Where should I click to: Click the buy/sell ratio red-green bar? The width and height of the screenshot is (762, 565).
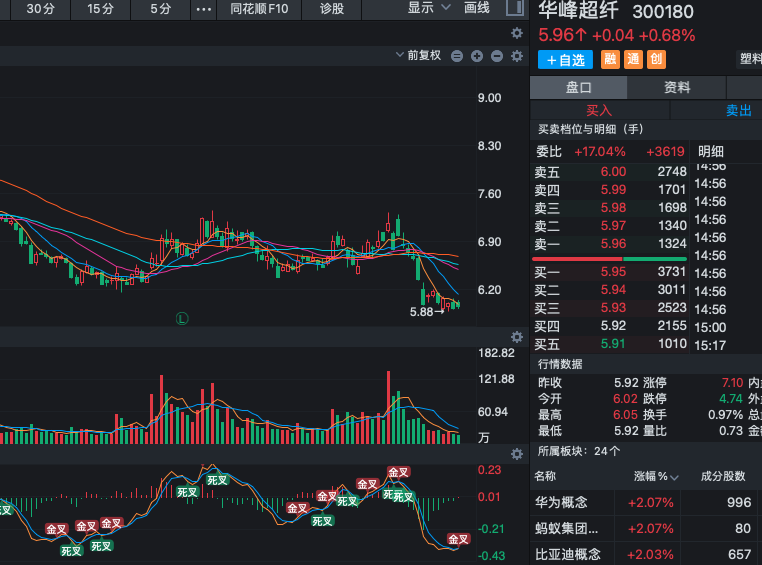coord(609,259)
